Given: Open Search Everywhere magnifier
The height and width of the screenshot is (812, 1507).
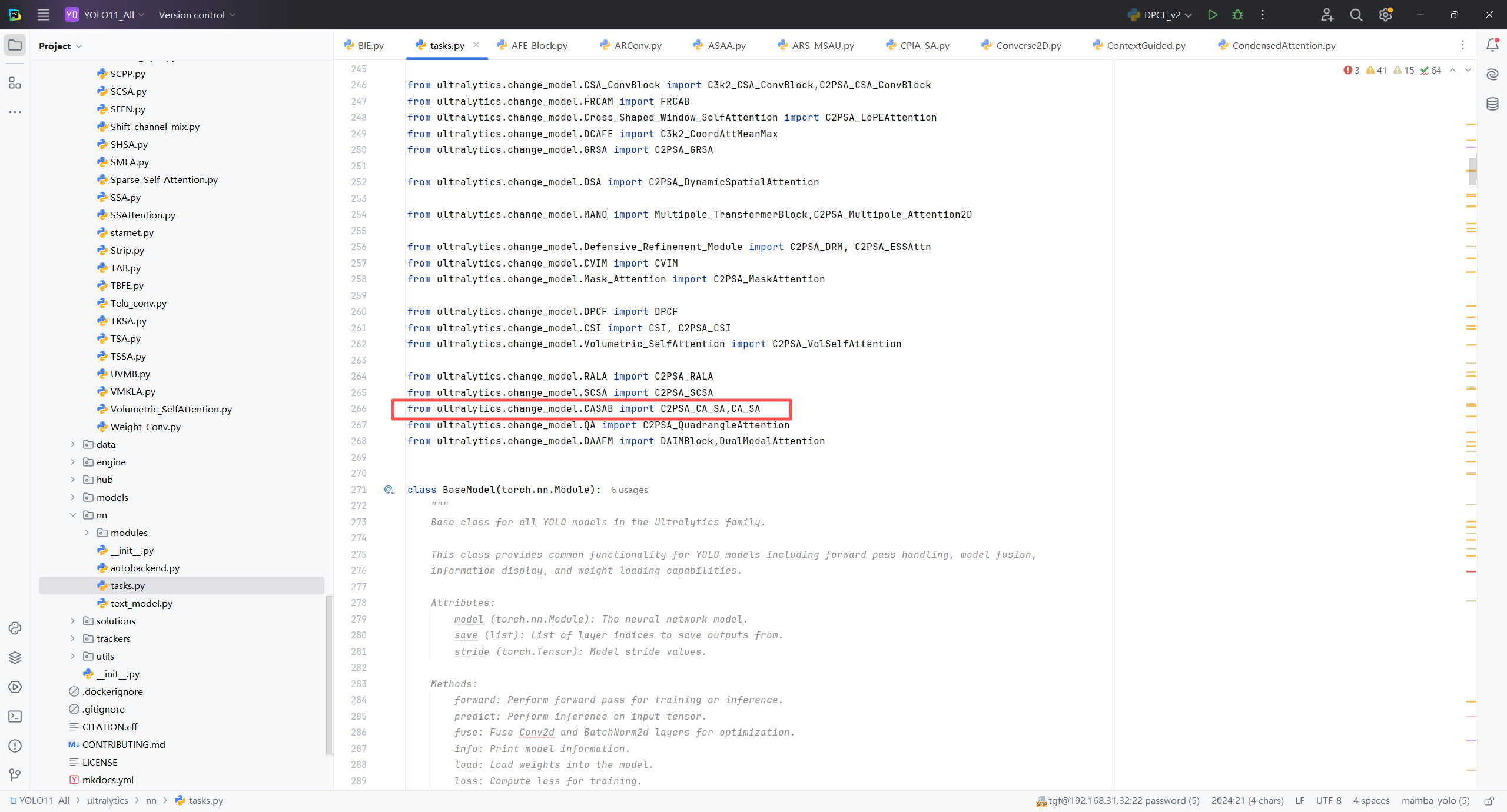Looking at the screenshot, I should tap(1356, 15).
